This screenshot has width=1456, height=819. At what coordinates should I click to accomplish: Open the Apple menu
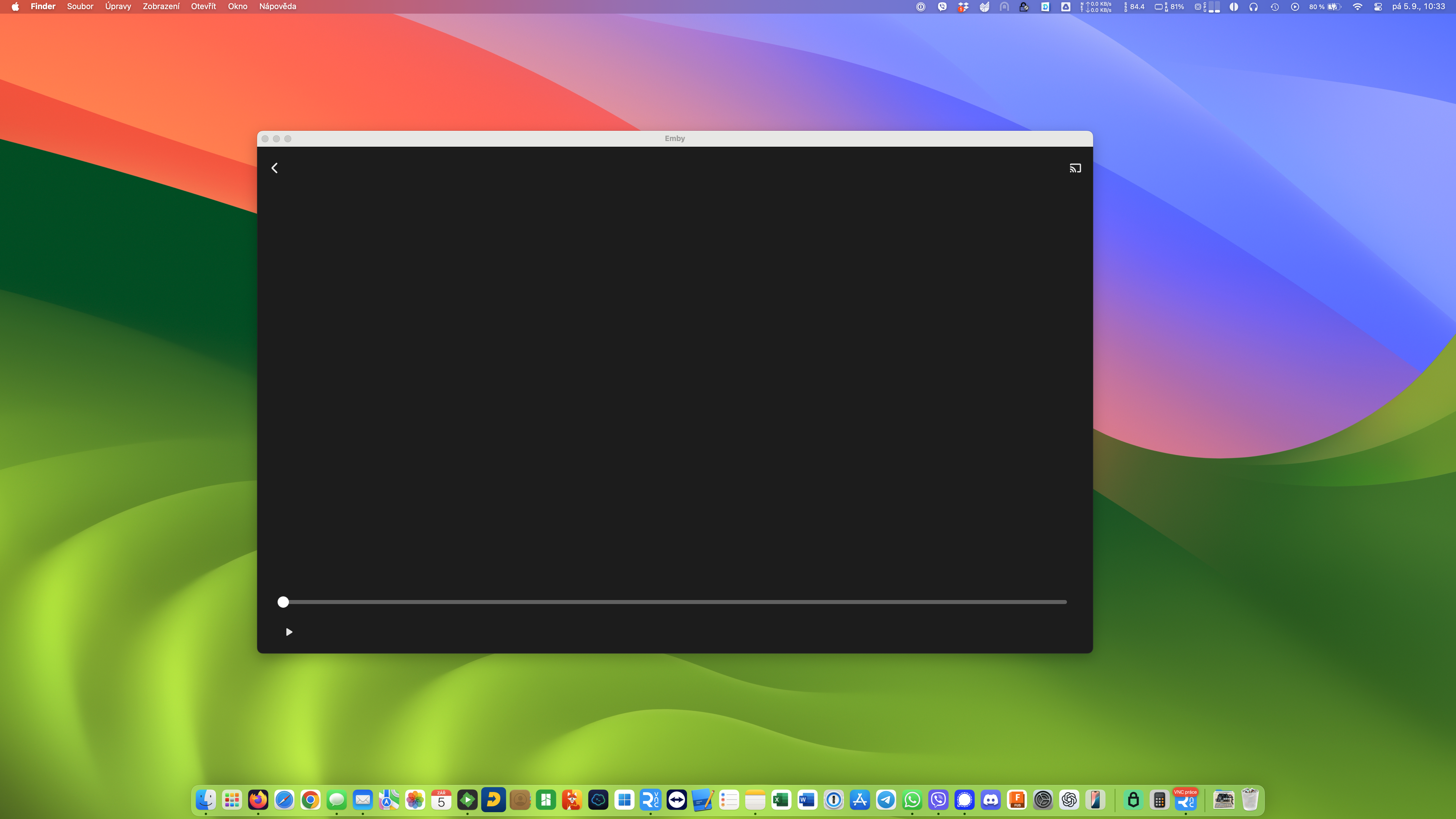(15, 6)
